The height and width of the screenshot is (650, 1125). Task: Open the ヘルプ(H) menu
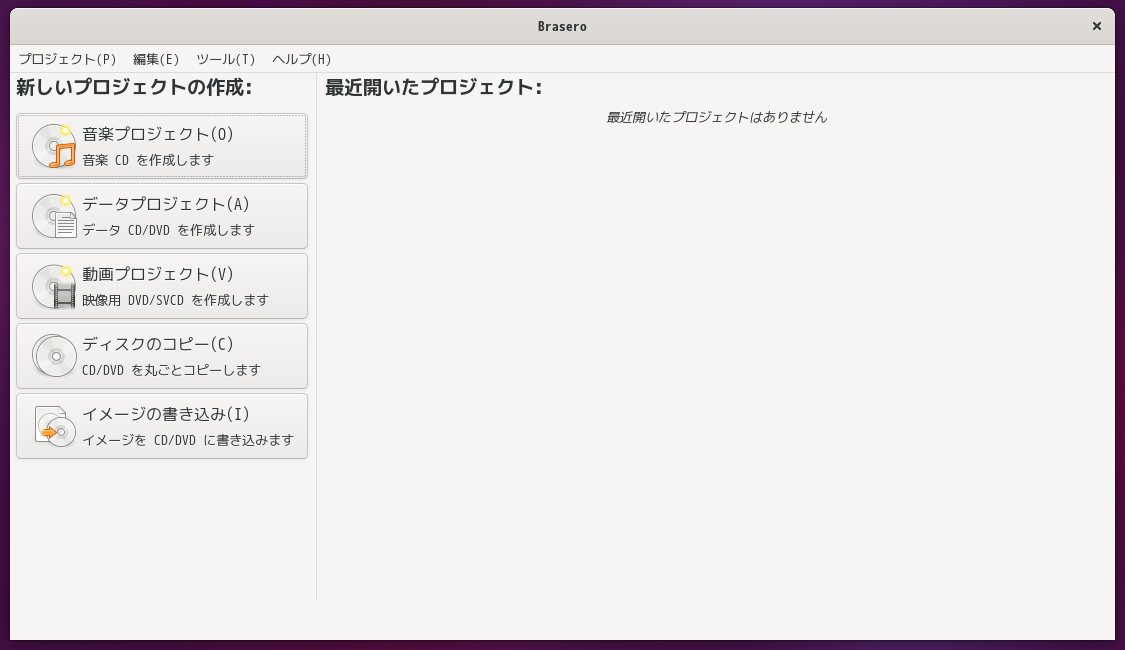pos(301,59)
